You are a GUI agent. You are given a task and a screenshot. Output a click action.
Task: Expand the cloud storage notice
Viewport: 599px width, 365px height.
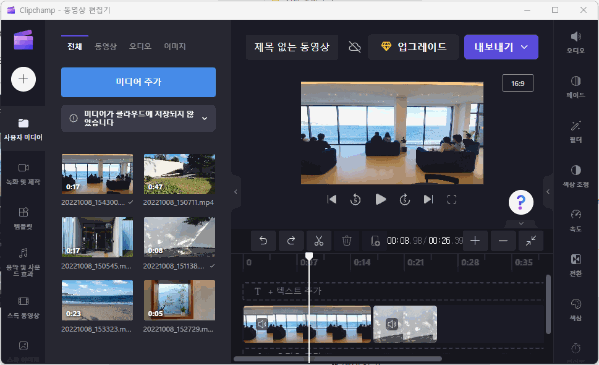(205, 118)
